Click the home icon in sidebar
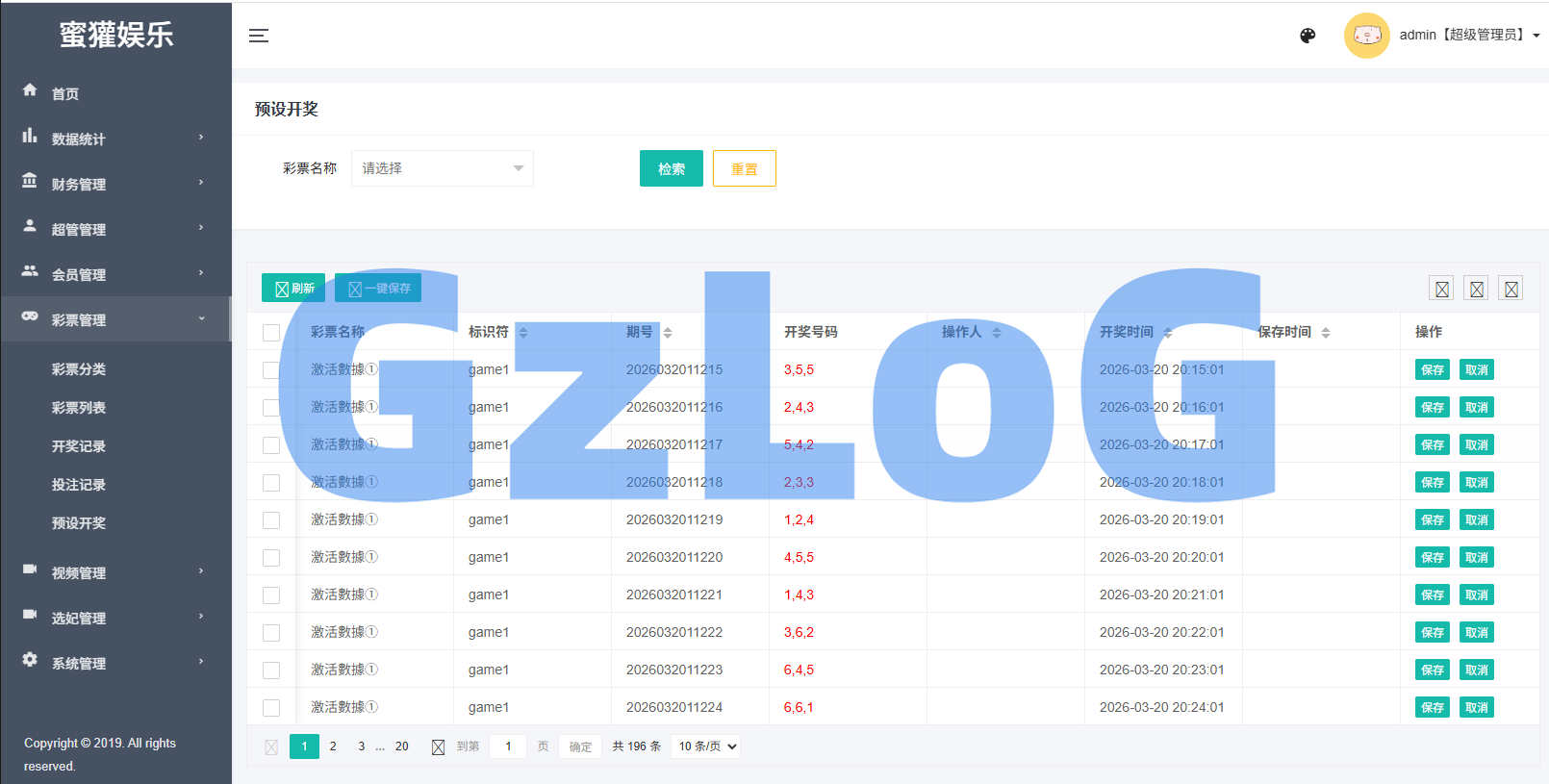This screenshot has width=1549, height=784. pyautogui.click(x=30, y=90)
